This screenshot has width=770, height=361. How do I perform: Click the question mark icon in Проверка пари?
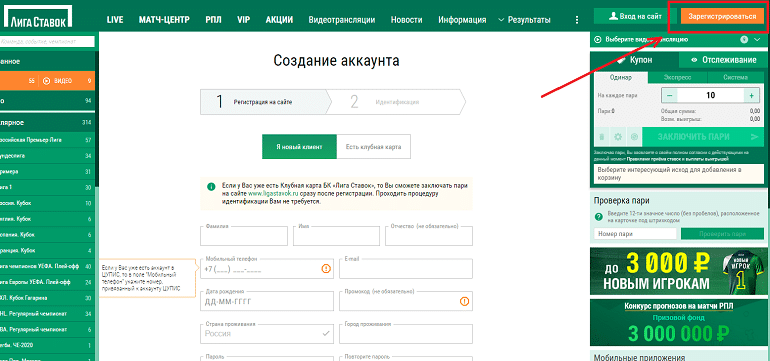[x=599, y=217]
